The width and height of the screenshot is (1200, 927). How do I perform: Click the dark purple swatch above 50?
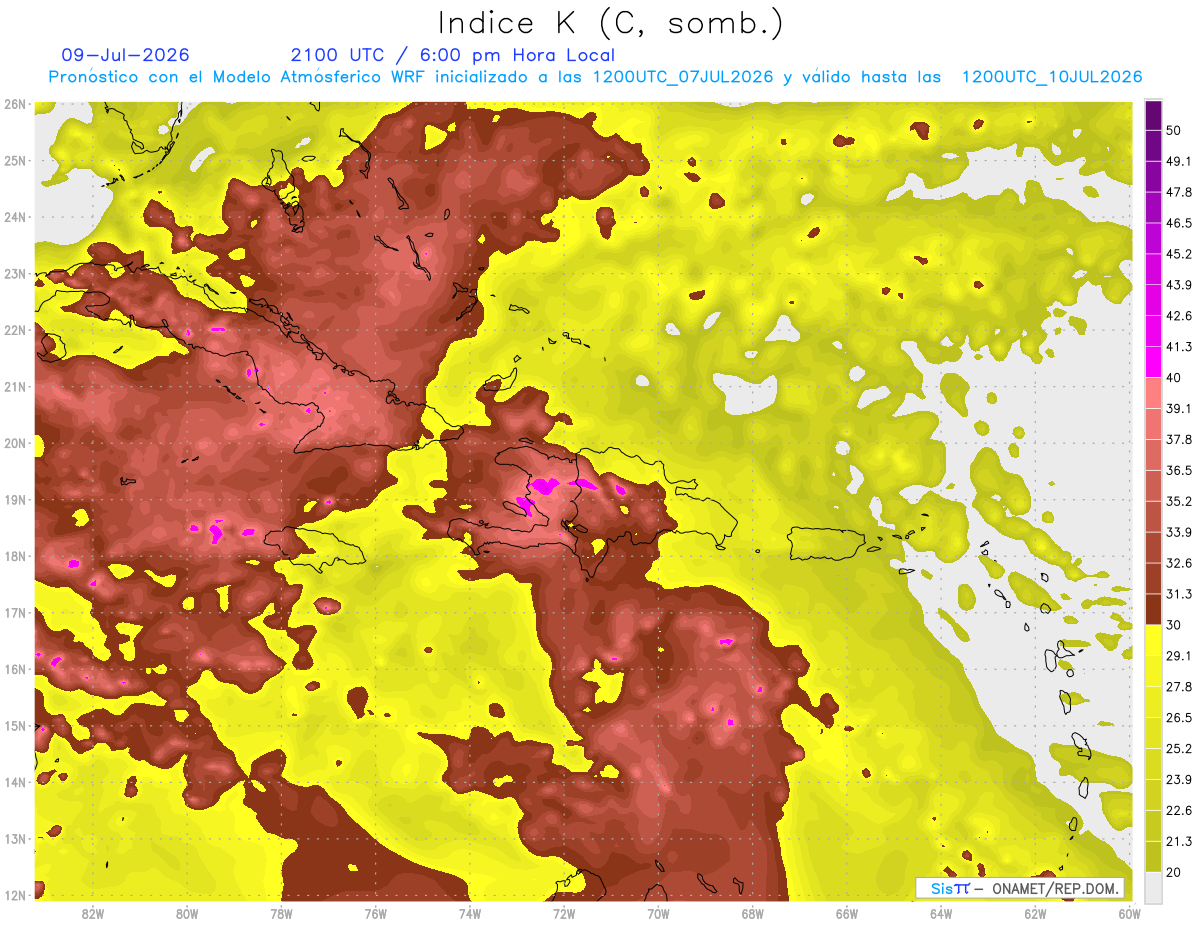pos(1153,114)
